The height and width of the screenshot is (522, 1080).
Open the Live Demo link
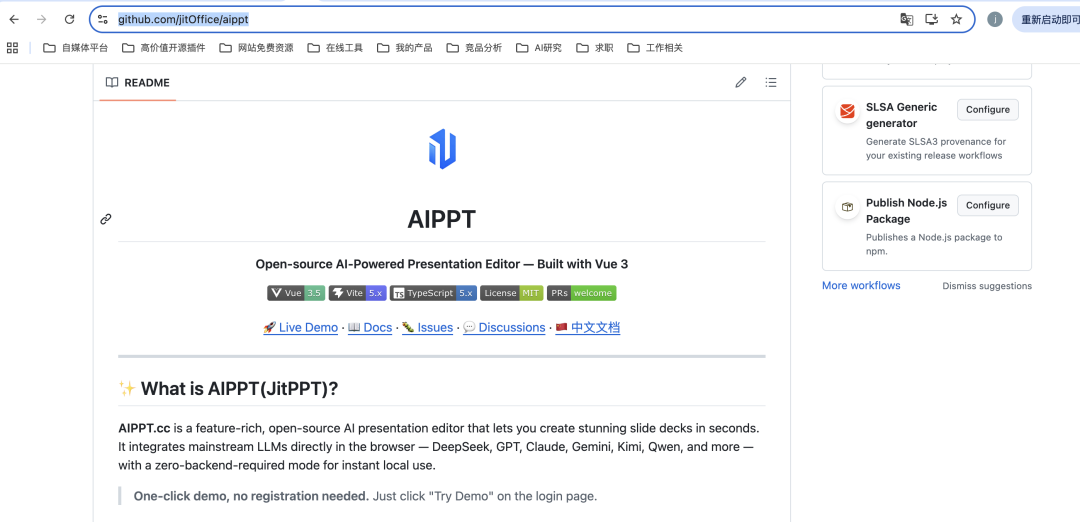(x=300, y=328)
